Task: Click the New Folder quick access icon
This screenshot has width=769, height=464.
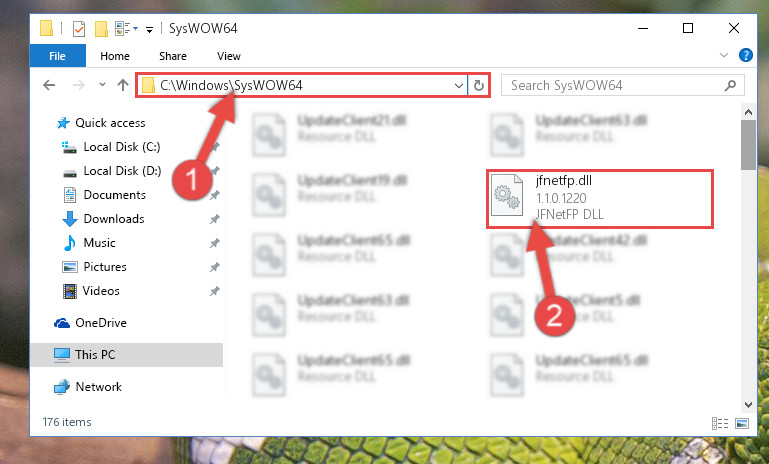Action: pyautogui.click(x=101, y=29)
